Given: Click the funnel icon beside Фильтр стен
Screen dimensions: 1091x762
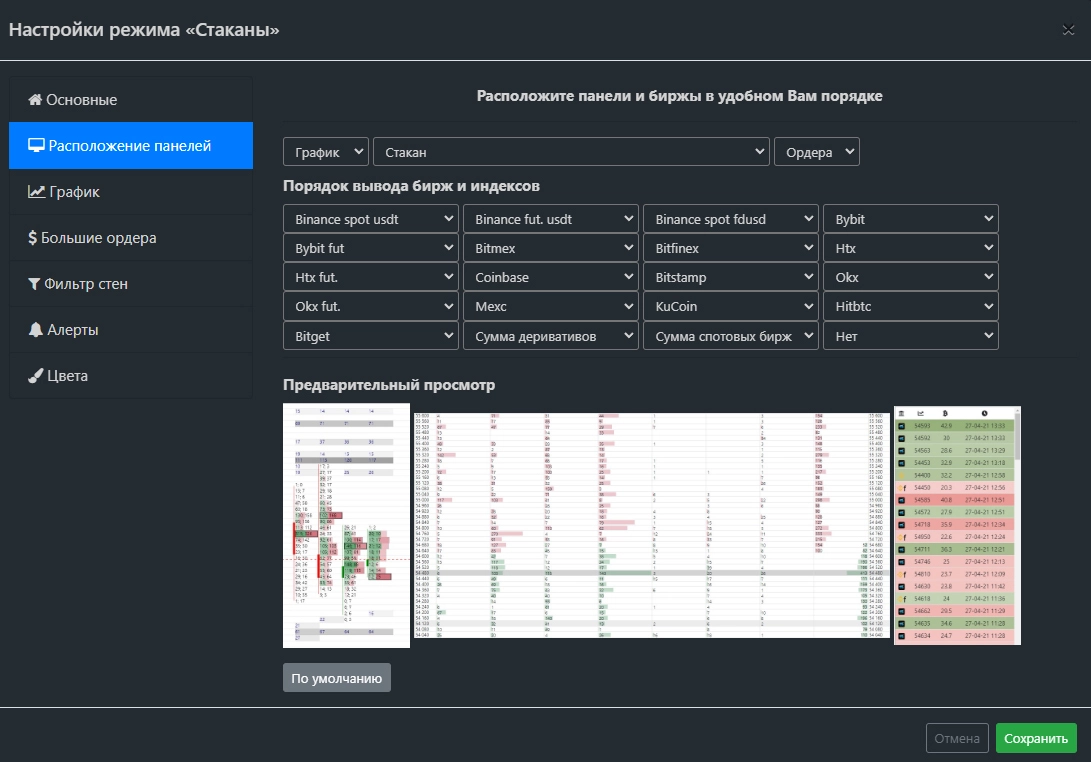Looking at the screenshot, I should pos(34,284).
